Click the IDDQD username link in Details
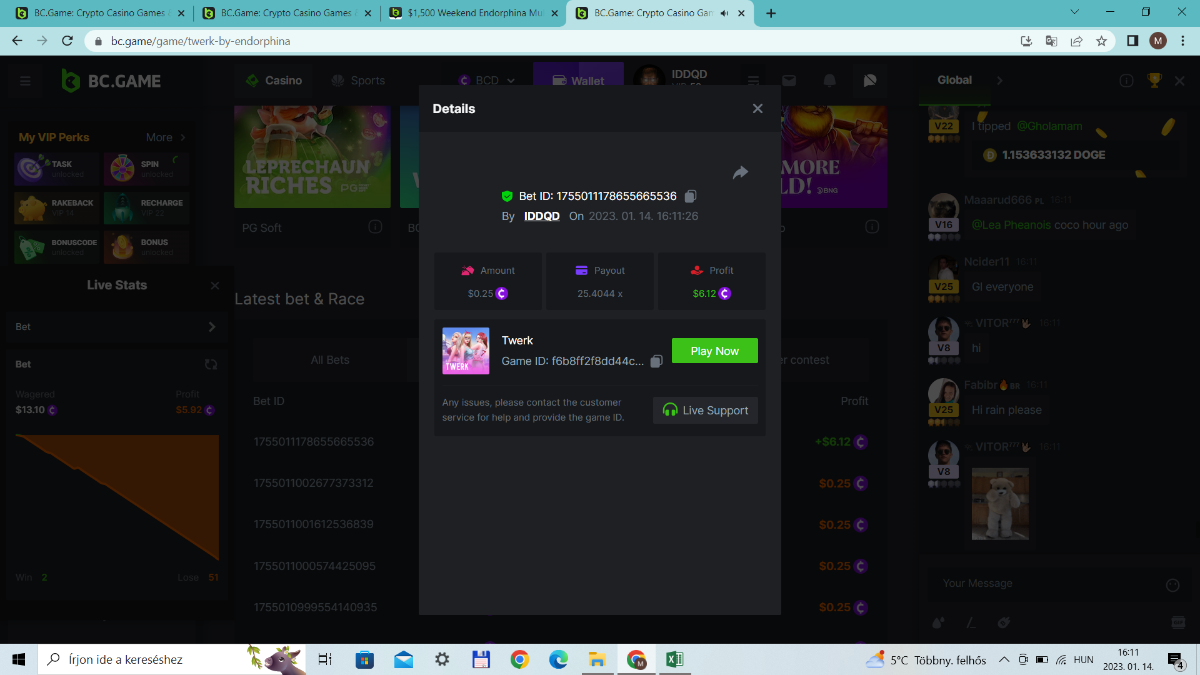This screenshot has height=675, width=1200. point(542,216)
